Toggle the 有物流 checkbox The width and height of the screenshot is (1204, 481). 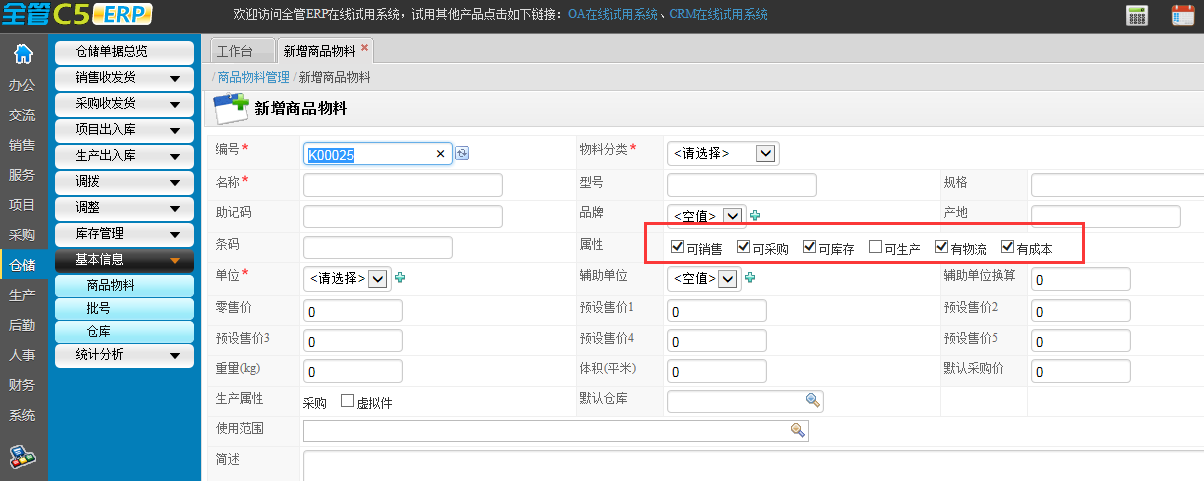(x=941, y=246)
